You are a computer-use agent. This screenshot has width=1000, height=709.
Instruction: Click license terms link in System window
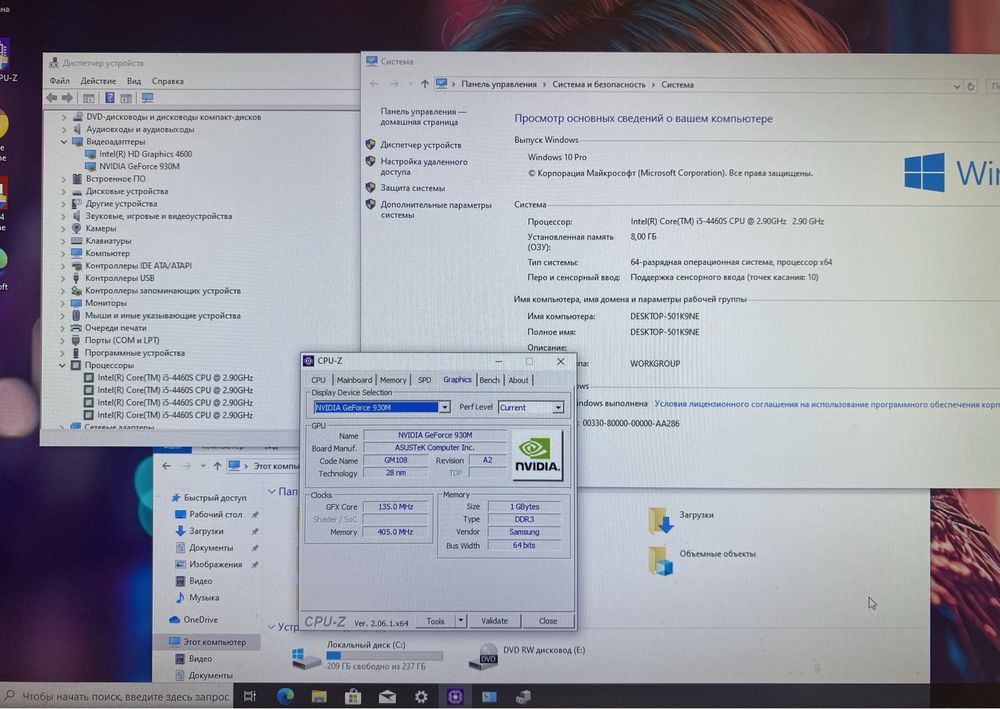(x=827, y=404)
